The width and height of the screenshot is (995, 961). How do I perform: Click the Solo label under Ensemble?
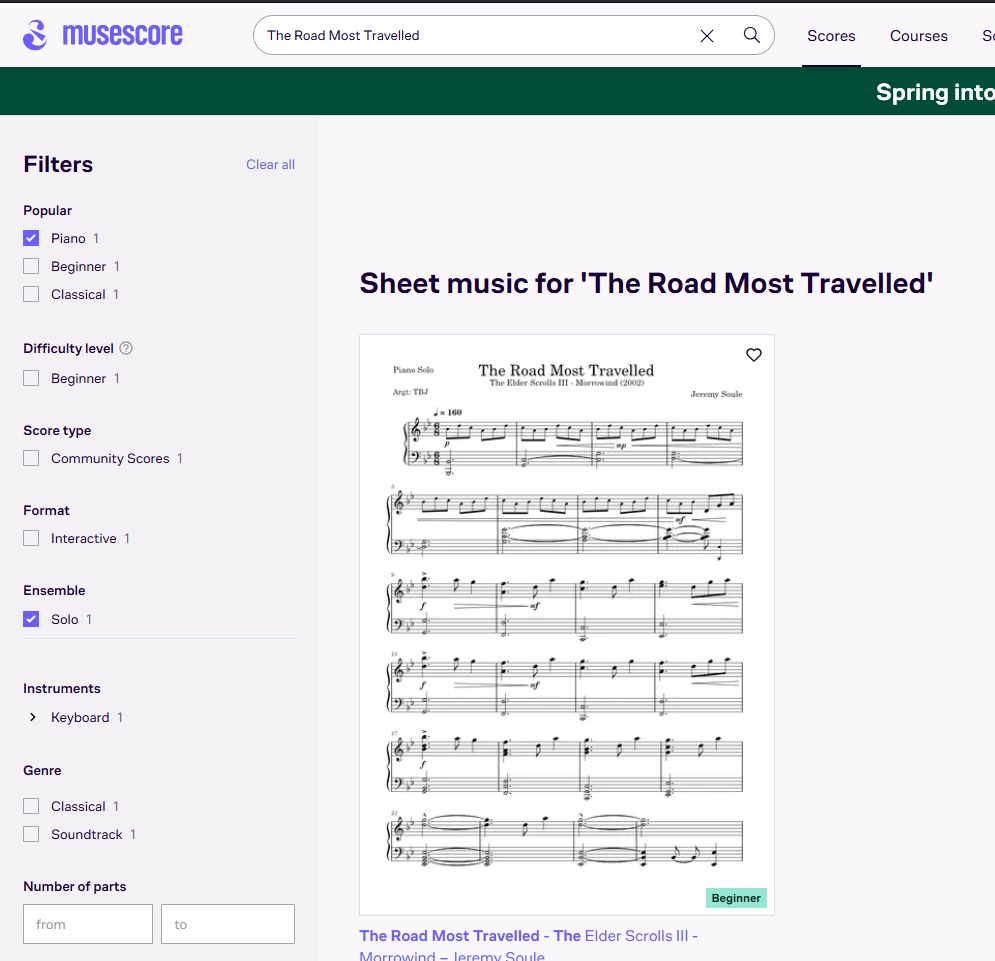click(x=65, y=620)
